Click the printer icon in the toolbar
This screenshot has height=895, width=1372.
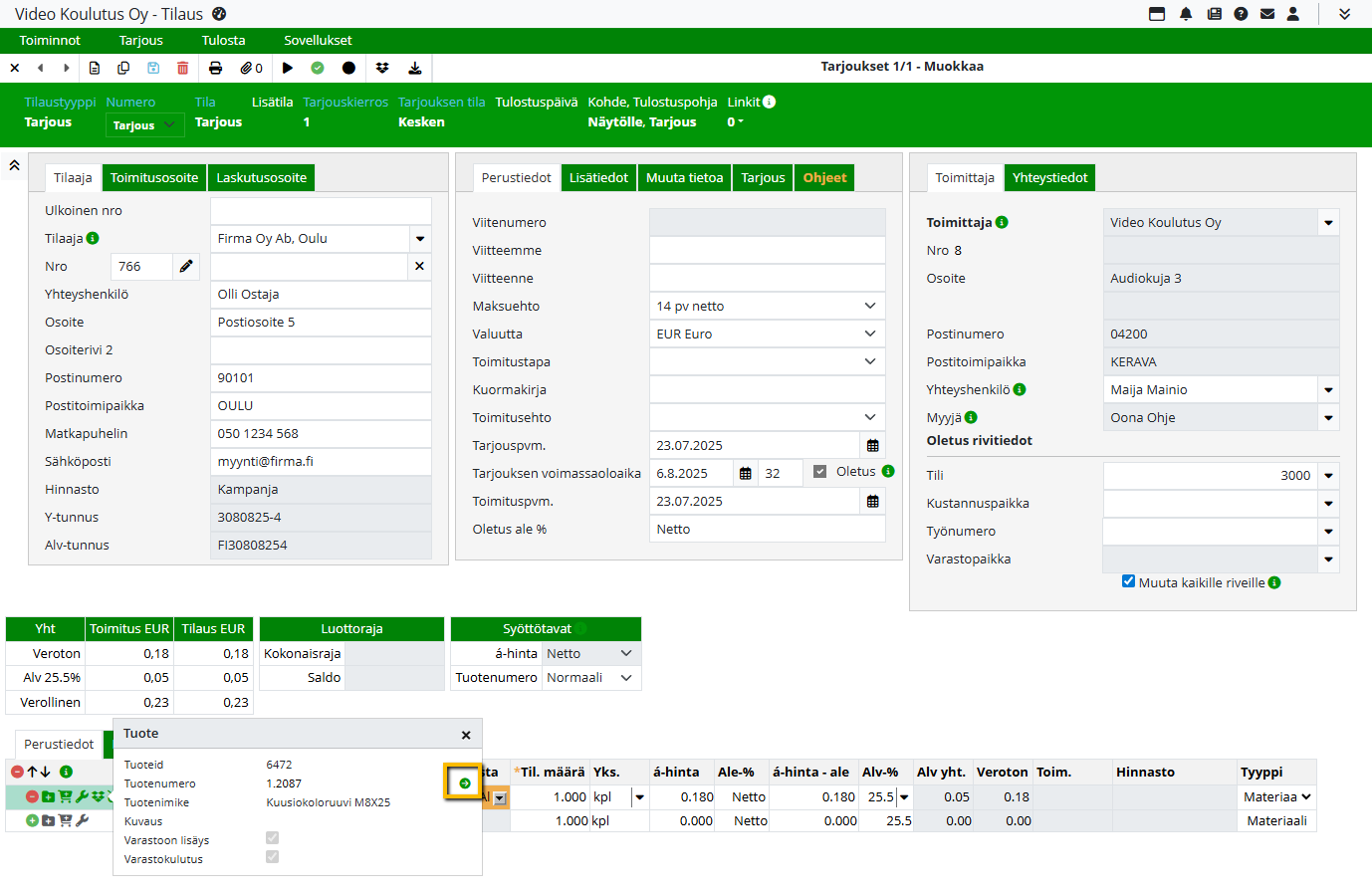tap(215, 68)
